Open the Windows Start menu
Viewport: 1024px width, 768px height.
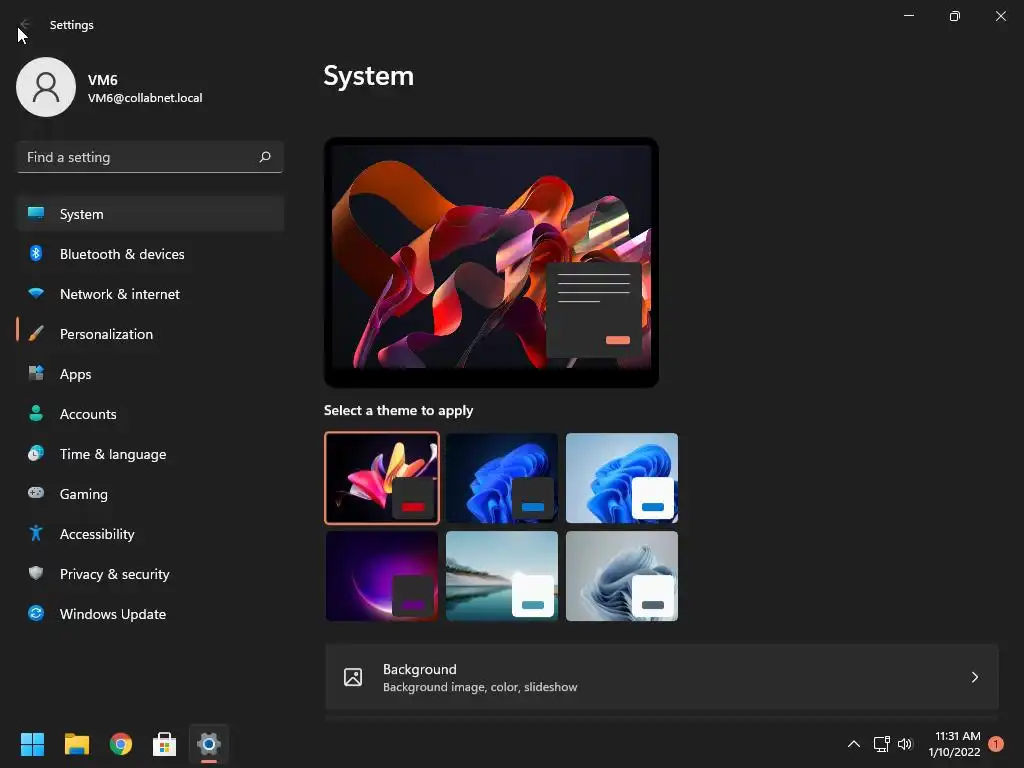[32, 744]
